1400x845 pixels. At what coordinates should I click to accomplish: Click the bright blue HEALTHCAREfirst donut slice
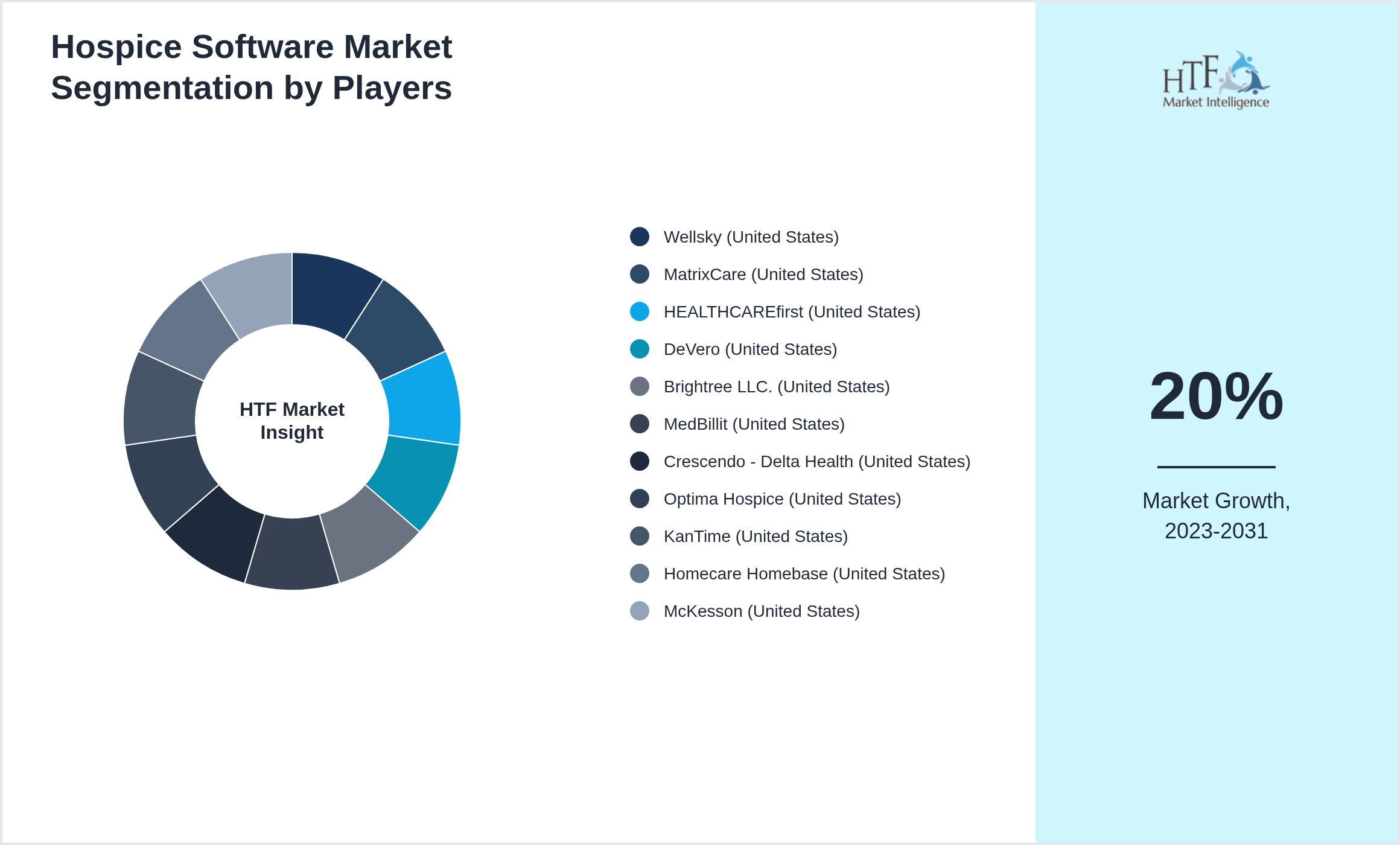pos(422,401)
